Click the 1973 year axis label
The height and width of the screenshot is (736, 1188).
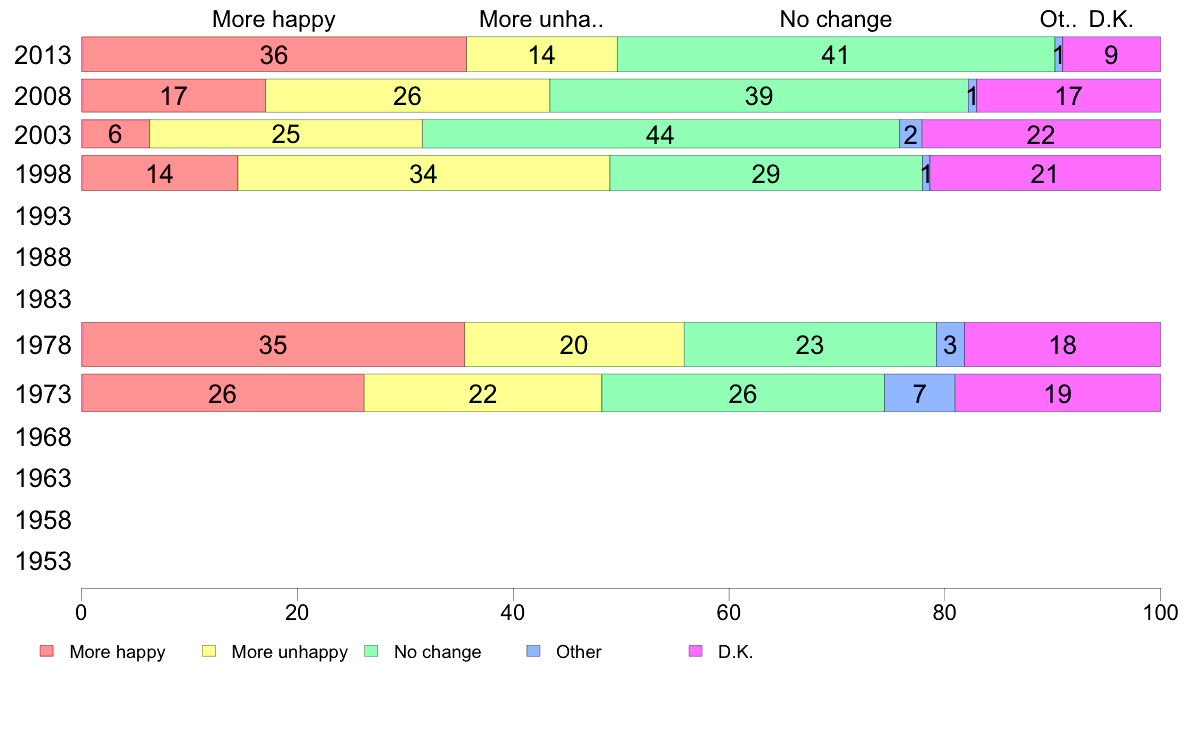click(43, 393)
